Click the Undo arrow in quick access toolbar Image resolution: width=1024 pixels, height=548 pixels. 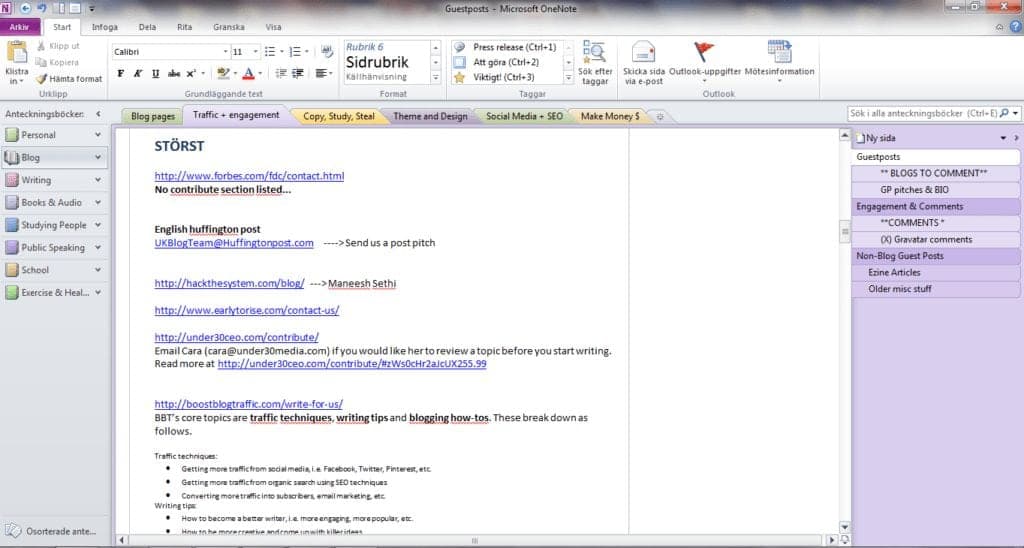click(x=42, y=8)
